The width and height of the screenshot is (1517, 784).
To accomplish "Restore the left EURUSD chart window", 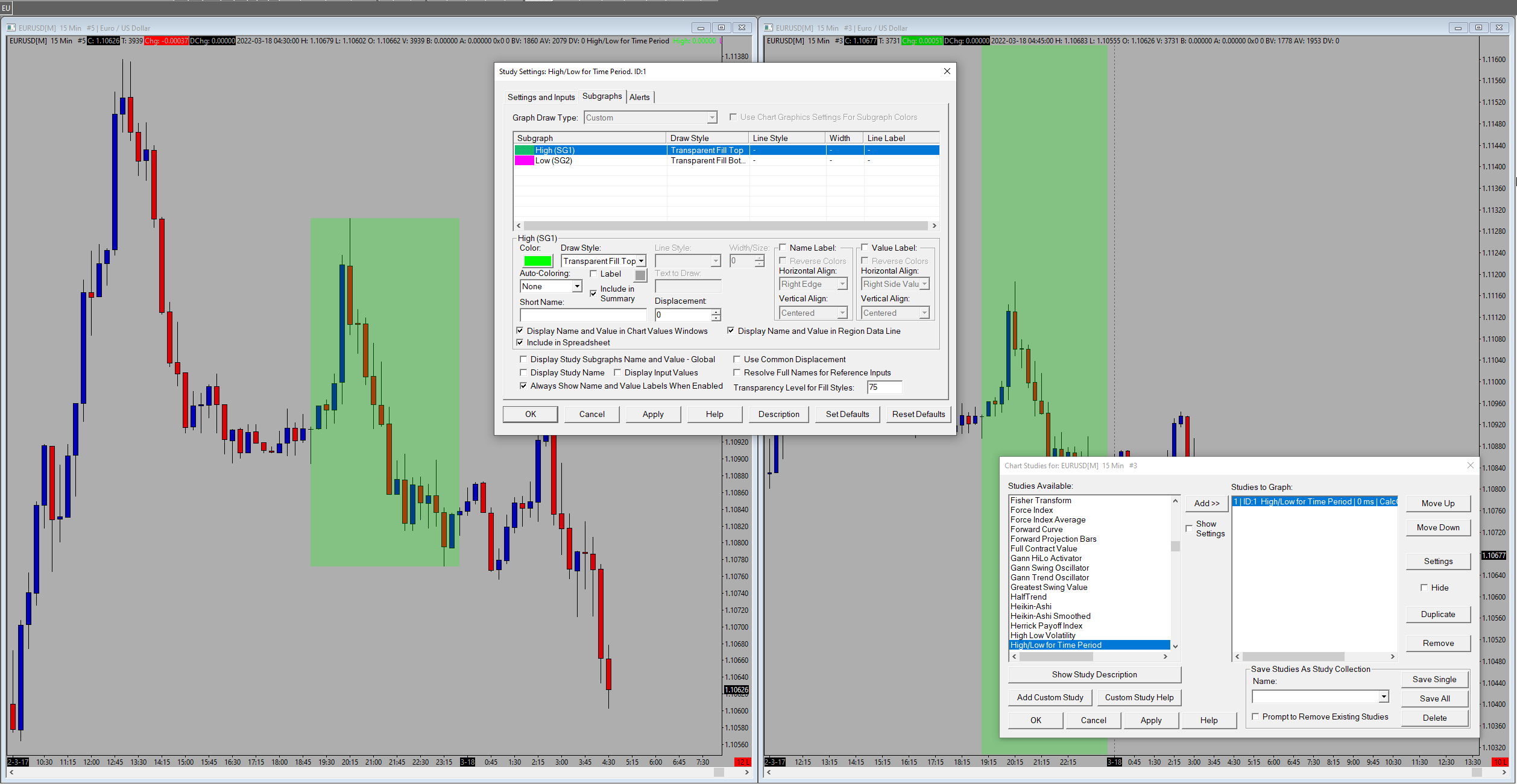I will pos(721,28).
